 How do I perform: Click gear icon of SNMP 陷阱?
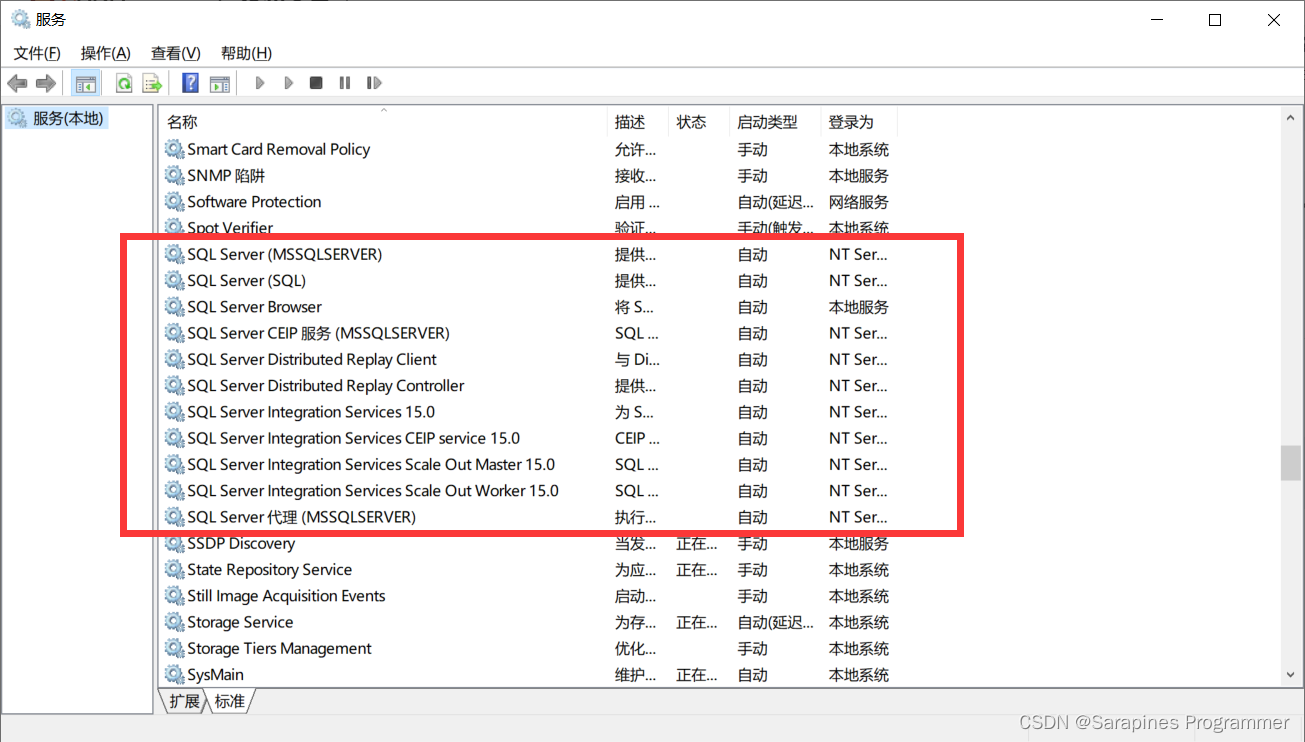coord(175,175)
